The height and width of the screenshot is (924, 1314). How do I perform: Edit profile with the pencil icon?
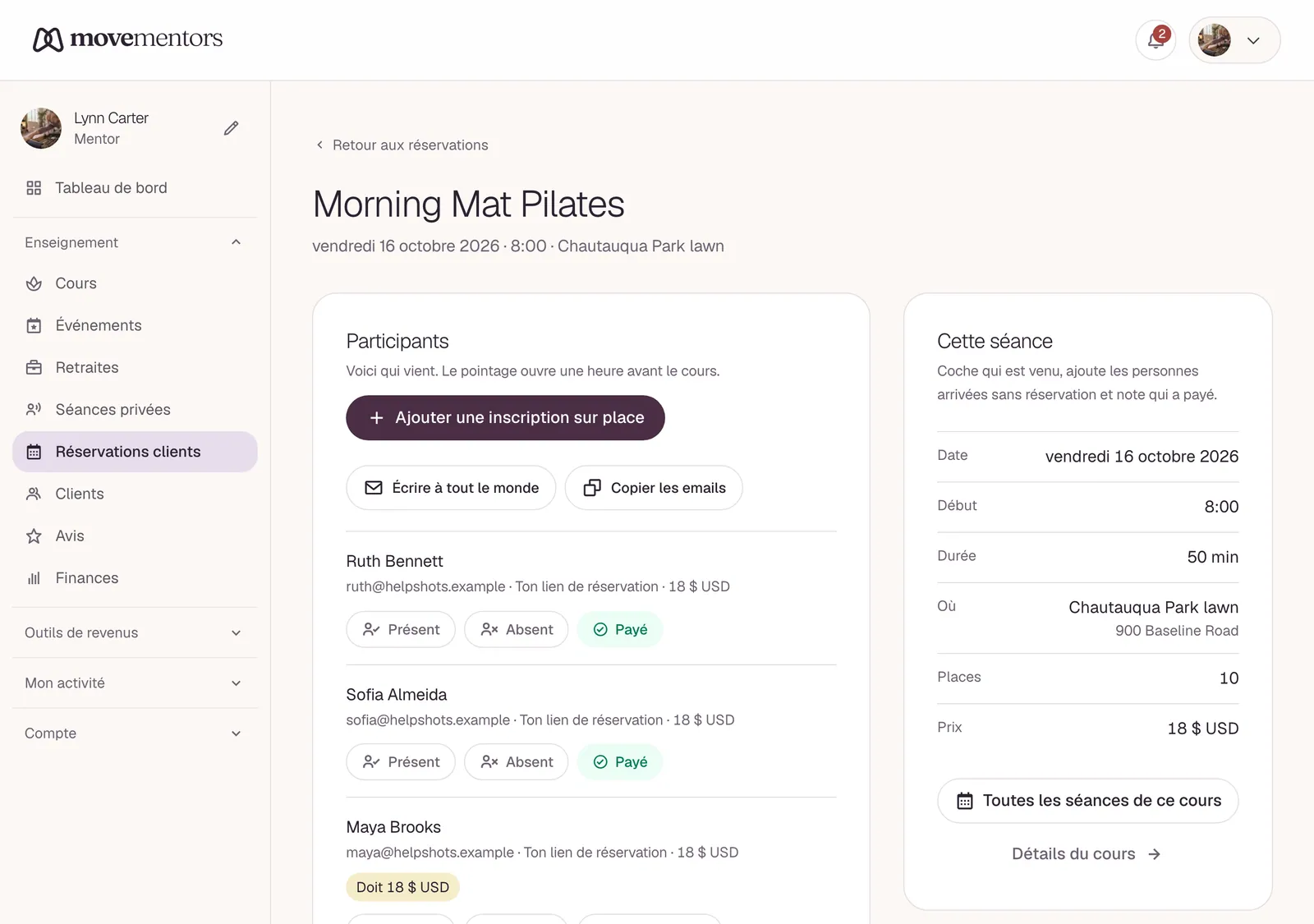click(x=232, y=128)
